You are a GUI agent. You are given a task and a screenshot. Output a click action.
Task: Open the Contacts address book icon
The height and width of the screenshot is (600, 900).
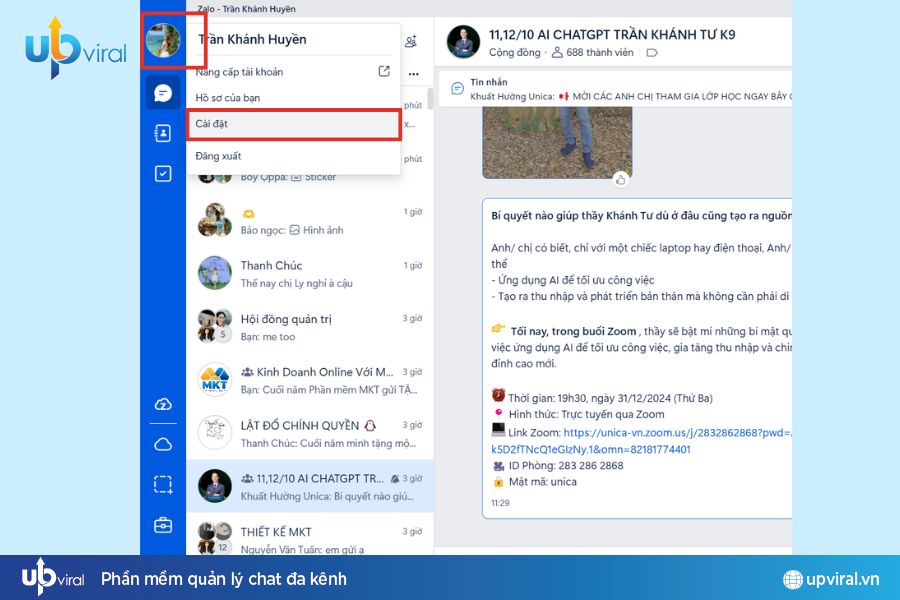tap(163, 133)
